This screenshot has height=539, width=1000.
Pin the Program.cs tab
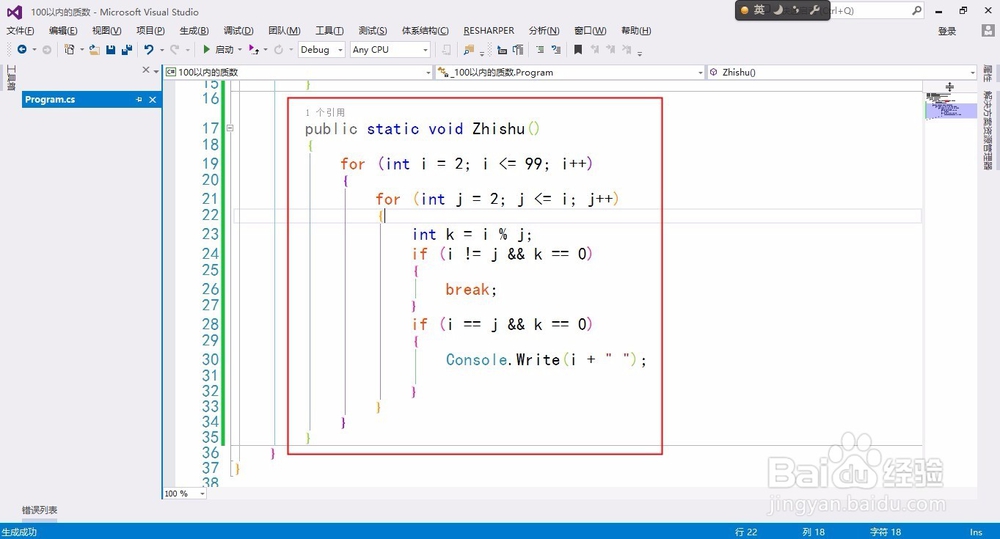(139, 100)
